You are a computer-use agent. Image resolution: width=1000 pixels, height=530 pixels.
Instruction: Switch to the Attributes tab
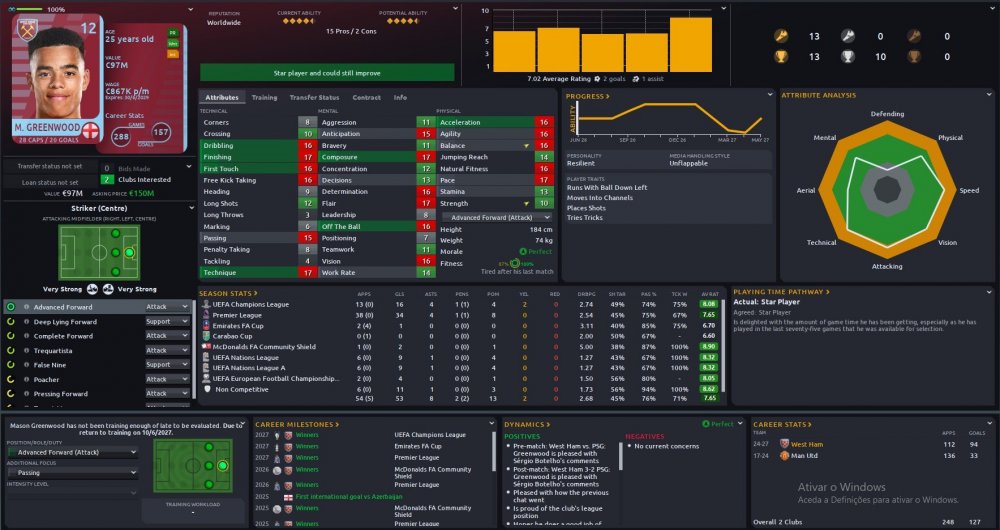222,98
